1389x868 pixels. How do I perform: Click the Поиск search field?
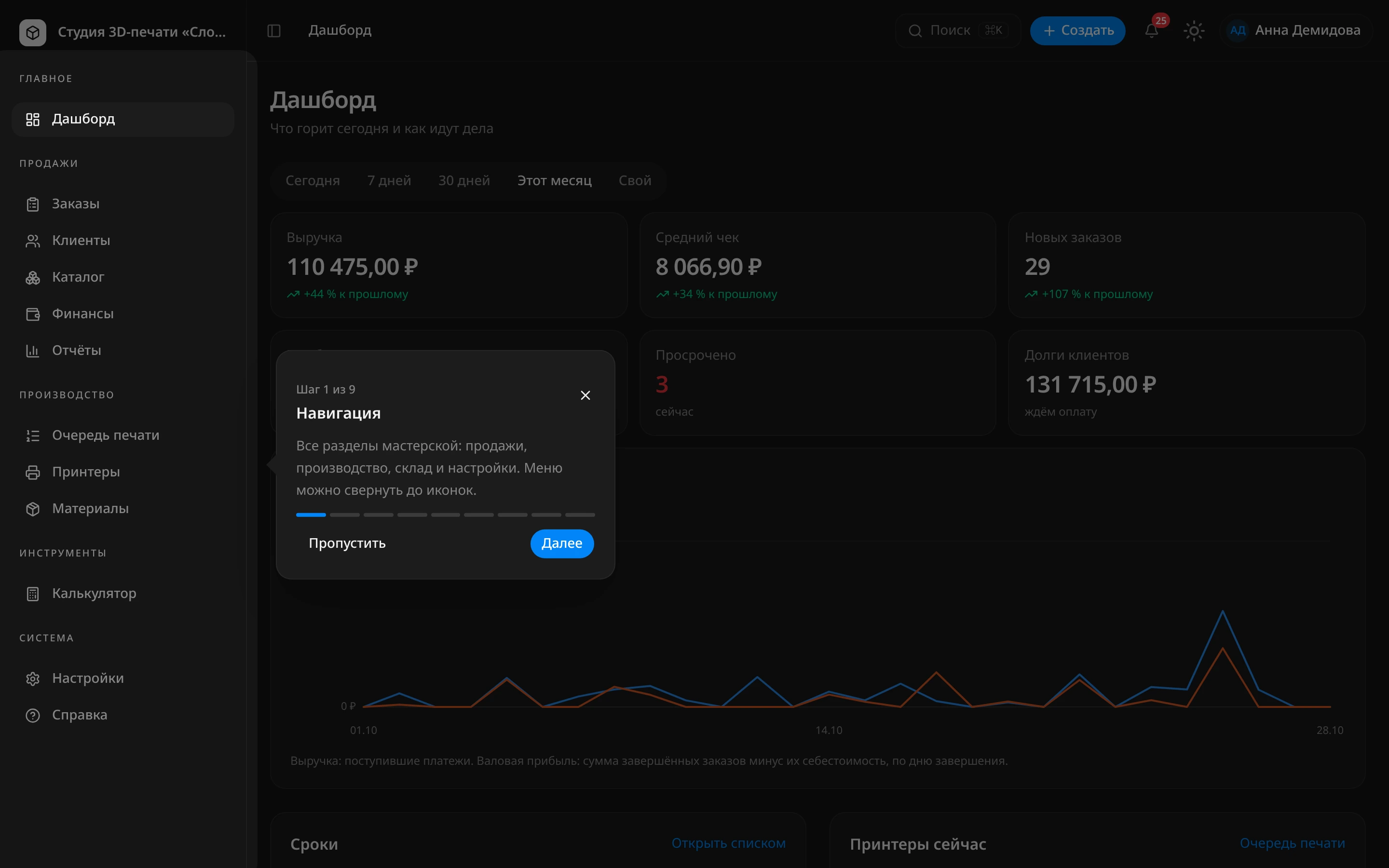957,30
